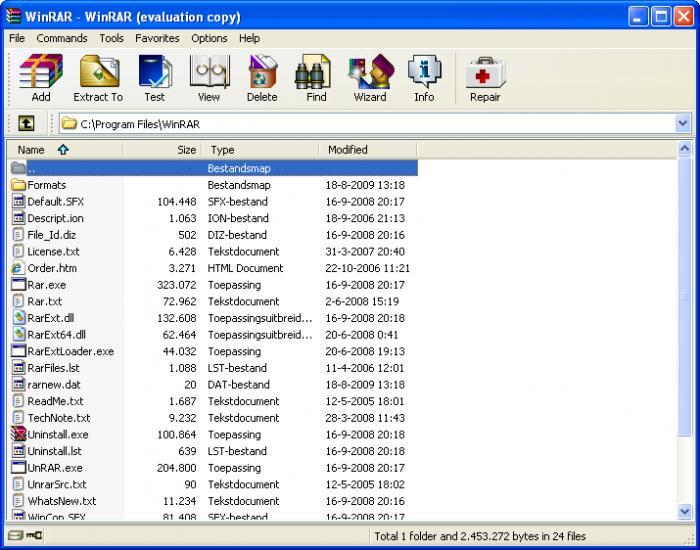Screen dimensions: 700x550
Task: Open the File menu
Action: pos(17,38)
